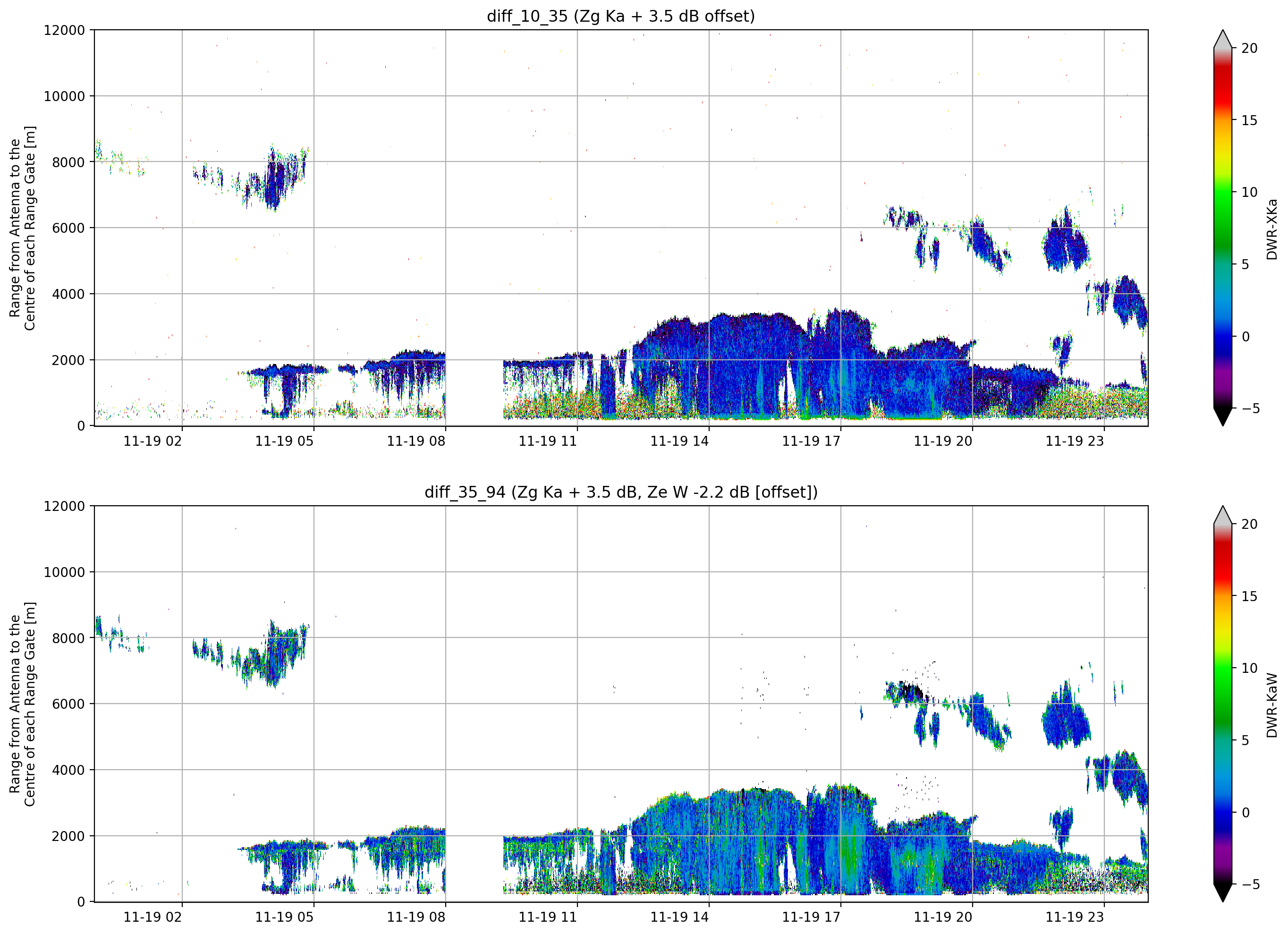
Task: Click '11-19 11' tick label under diff_10_35 plot
Action: pos(548,441)
